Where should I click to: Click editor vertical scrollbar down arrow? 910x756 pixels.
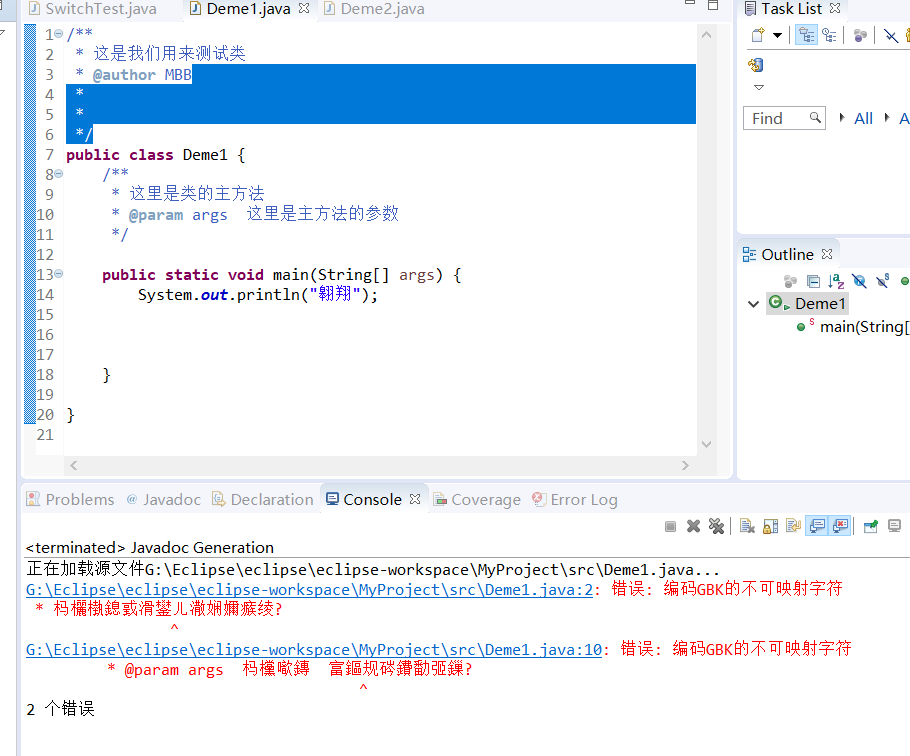click(706, 444)
